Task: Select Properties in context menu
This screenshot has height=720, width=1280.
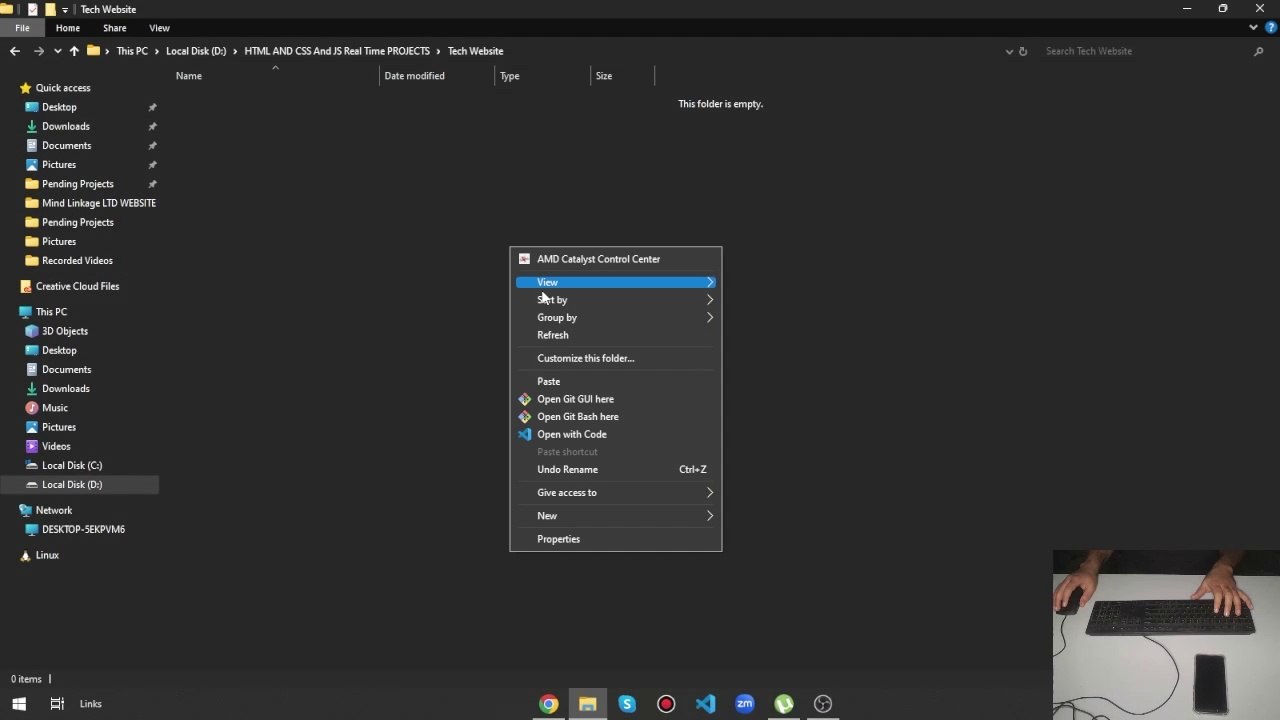Action: [558, 539]
